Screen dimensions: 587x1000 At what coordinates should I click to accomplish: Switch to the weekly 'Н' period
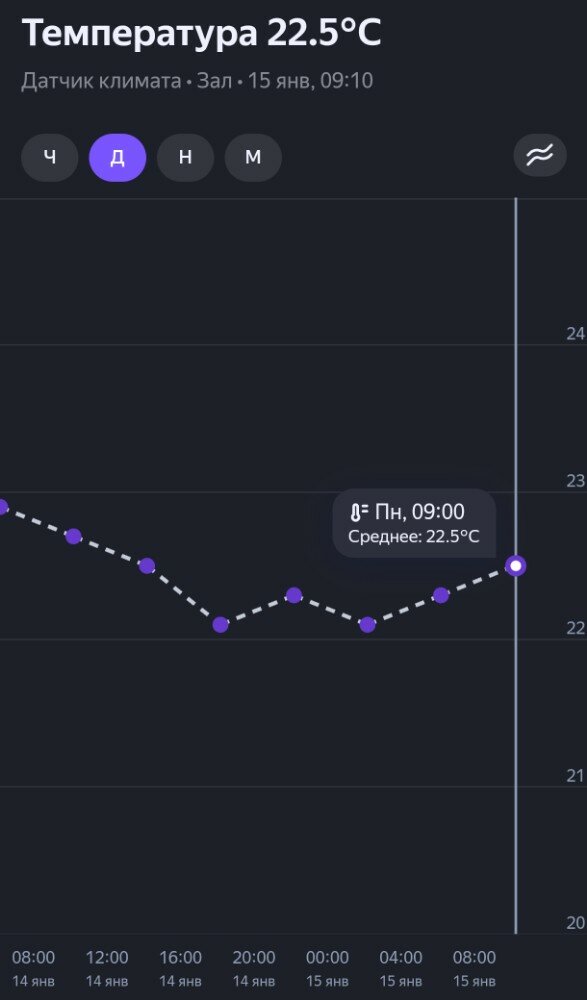point(185,157)
